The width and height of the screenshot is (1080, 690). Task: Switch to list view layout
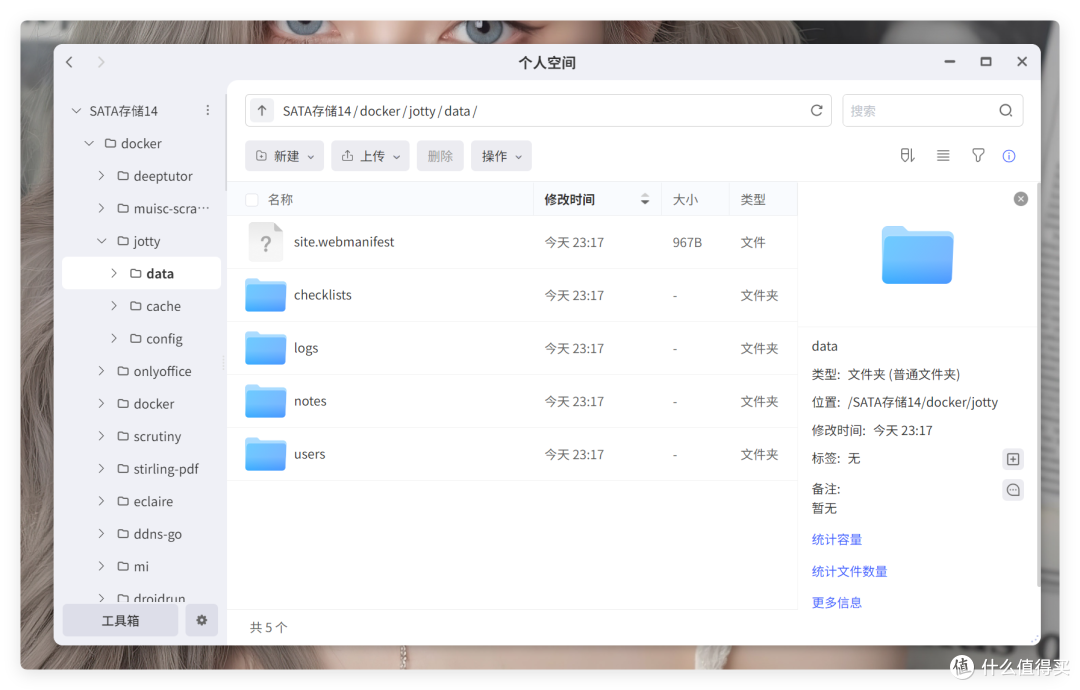pyautogui.click(x=943, y=156)
